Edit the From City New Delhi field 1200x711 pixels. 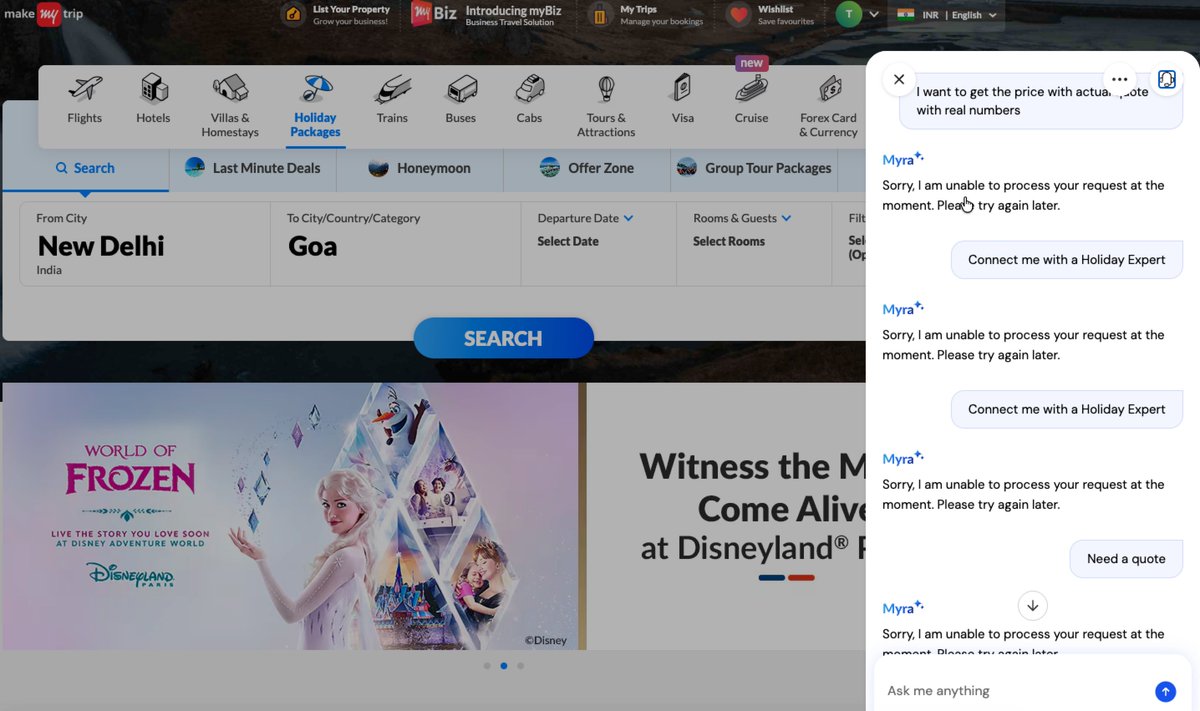pos(145,244)
